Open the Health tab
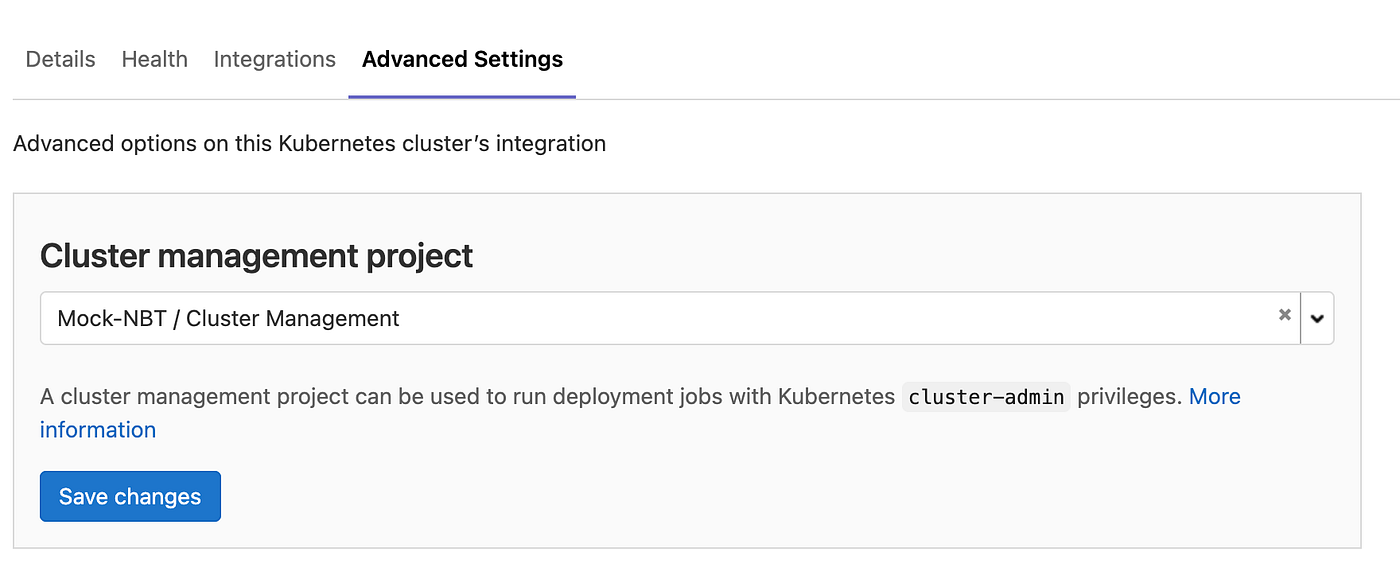The width and height of the screenshot is (1400, 587). tap(154, 59)
